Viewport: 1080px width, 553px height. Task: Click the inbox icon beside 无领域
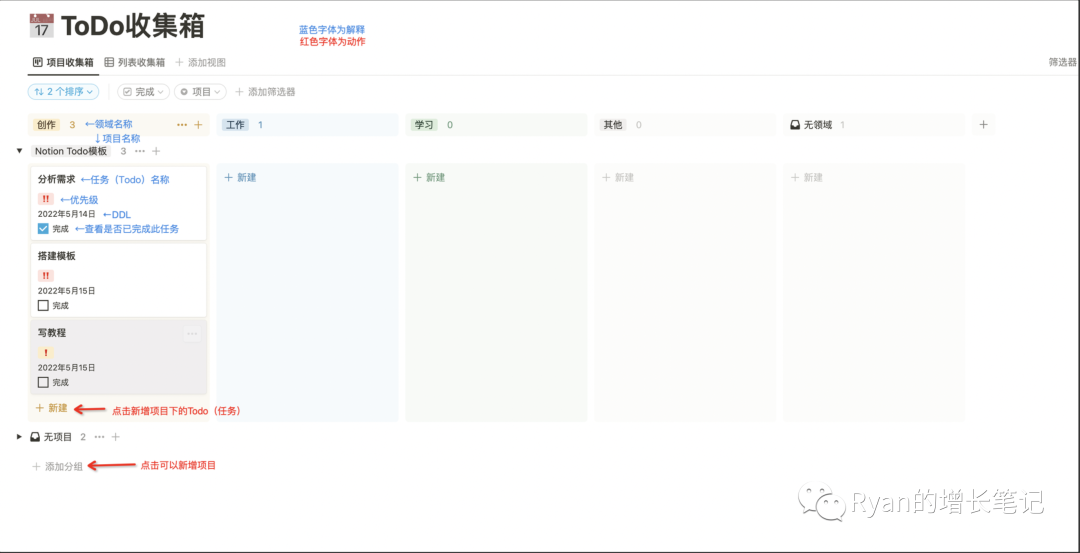tap(795, 125)
